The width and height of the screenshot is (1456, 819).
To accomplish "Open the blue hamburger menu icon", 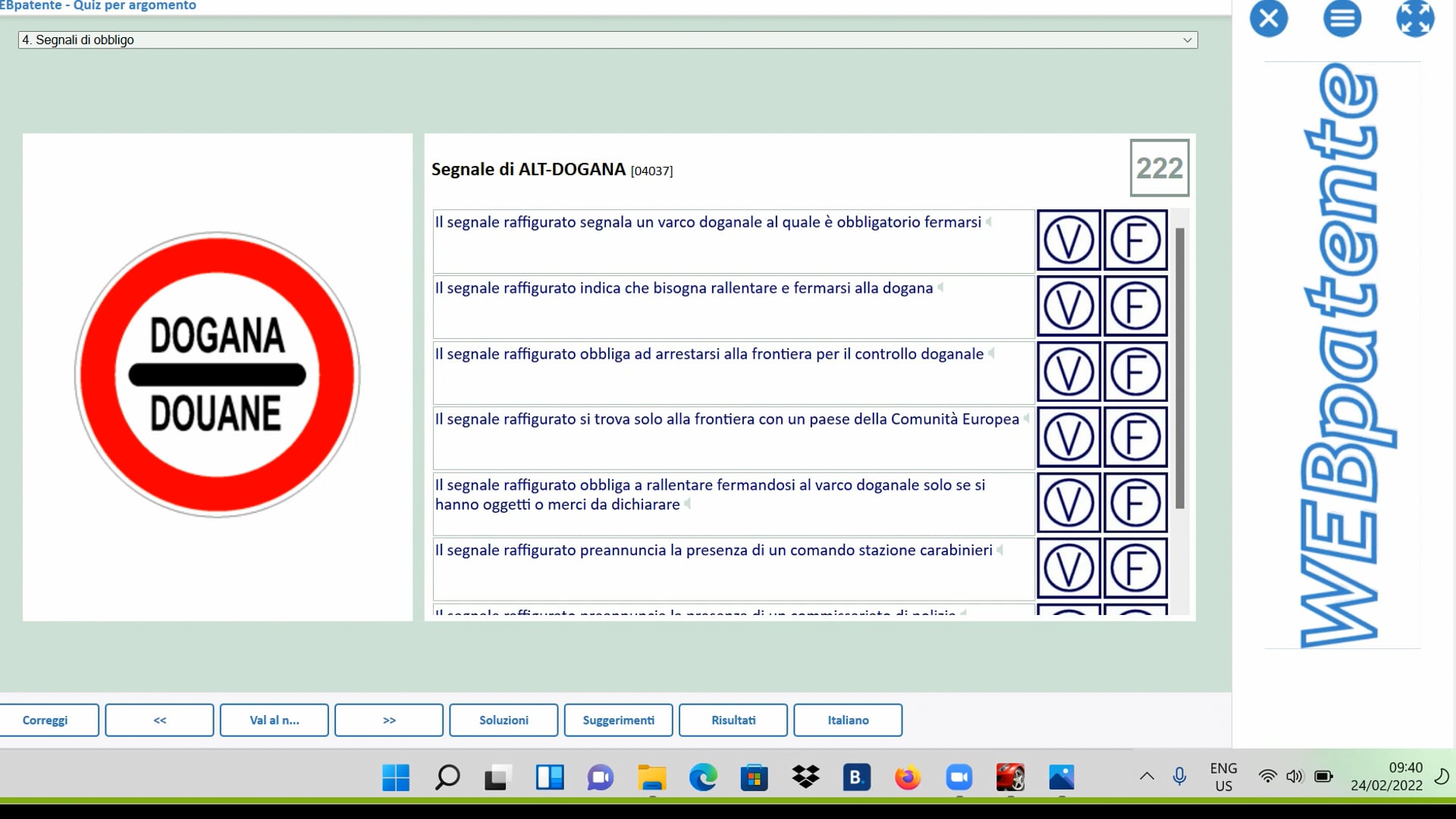I will click(x=1342, y=18).
